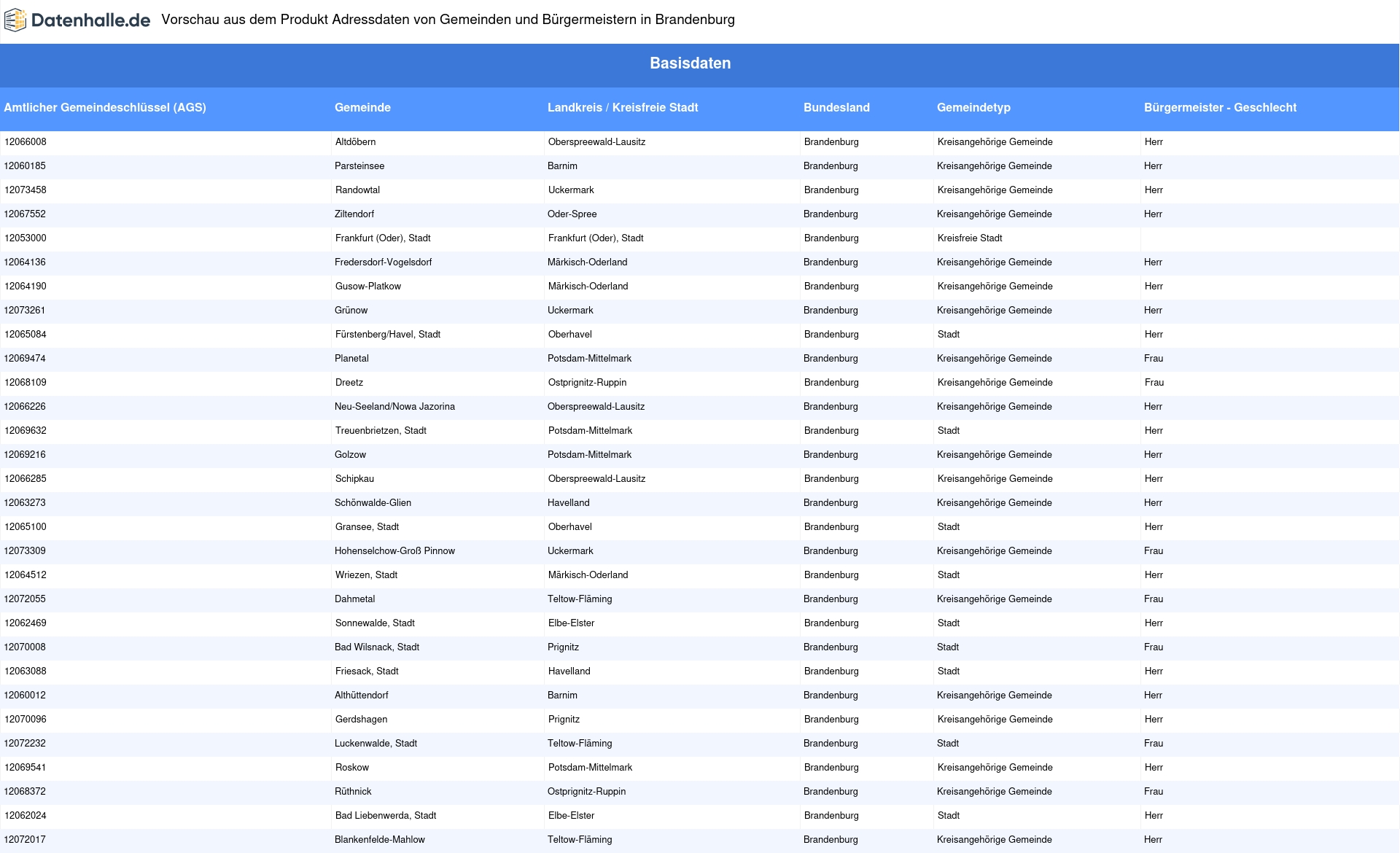1400x853 pixels.
Task: Click 'Elbe-Elster' in the Sonnewalde row
Action: pos(572,623)
